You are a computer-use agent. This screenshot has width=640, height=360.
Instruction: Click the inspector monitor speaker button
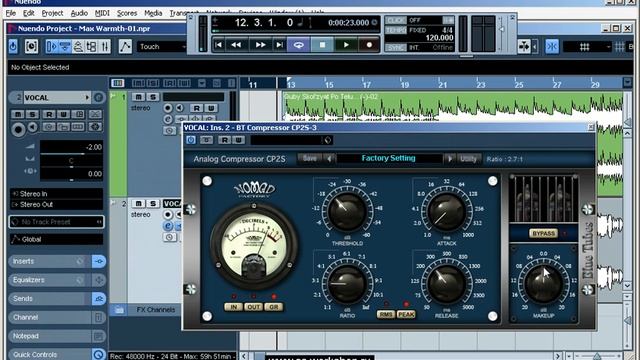[x=33, y=127]
